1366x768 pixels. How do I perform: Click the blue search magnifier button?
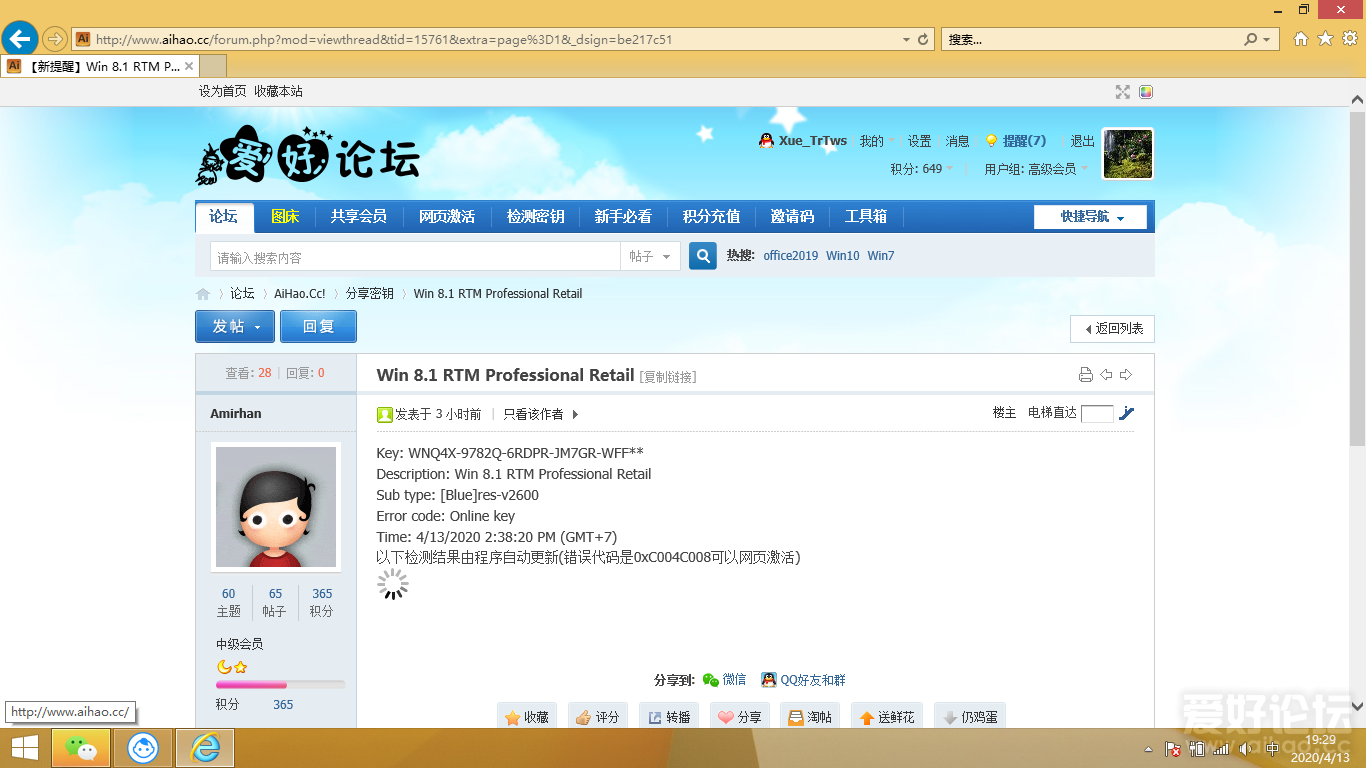pos(703,257)
